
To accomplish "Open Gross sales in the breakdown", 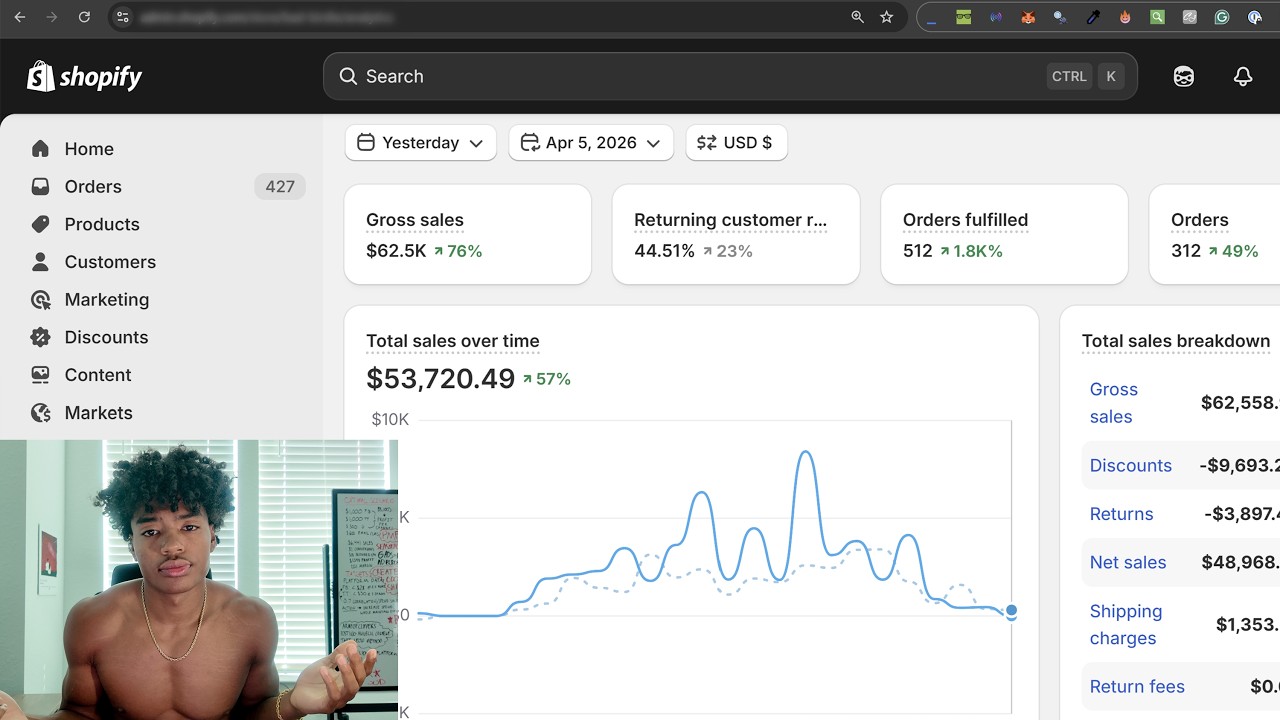I will point(1114,403).
